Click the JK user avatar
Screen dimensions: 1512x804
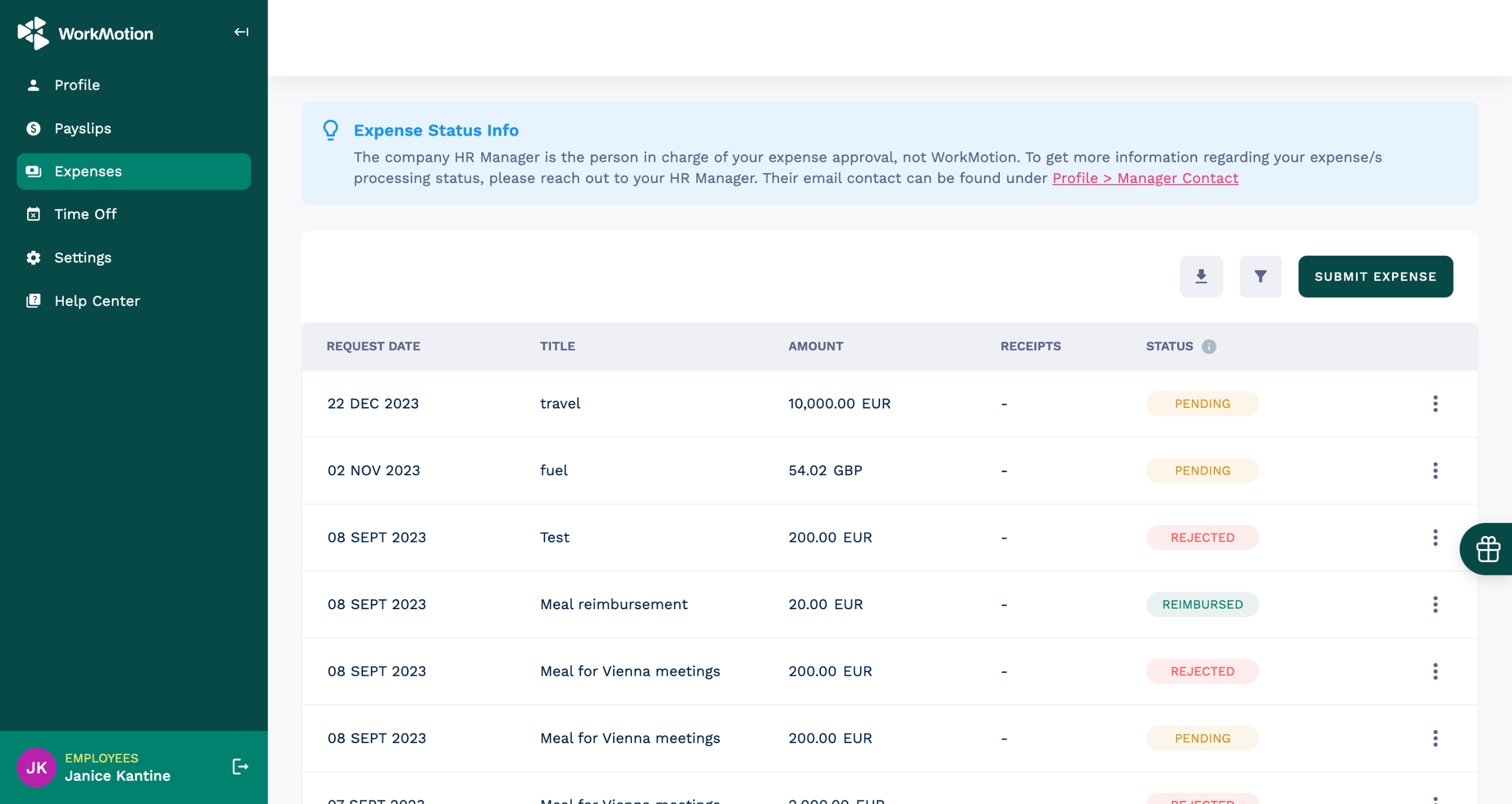point(36,767)
